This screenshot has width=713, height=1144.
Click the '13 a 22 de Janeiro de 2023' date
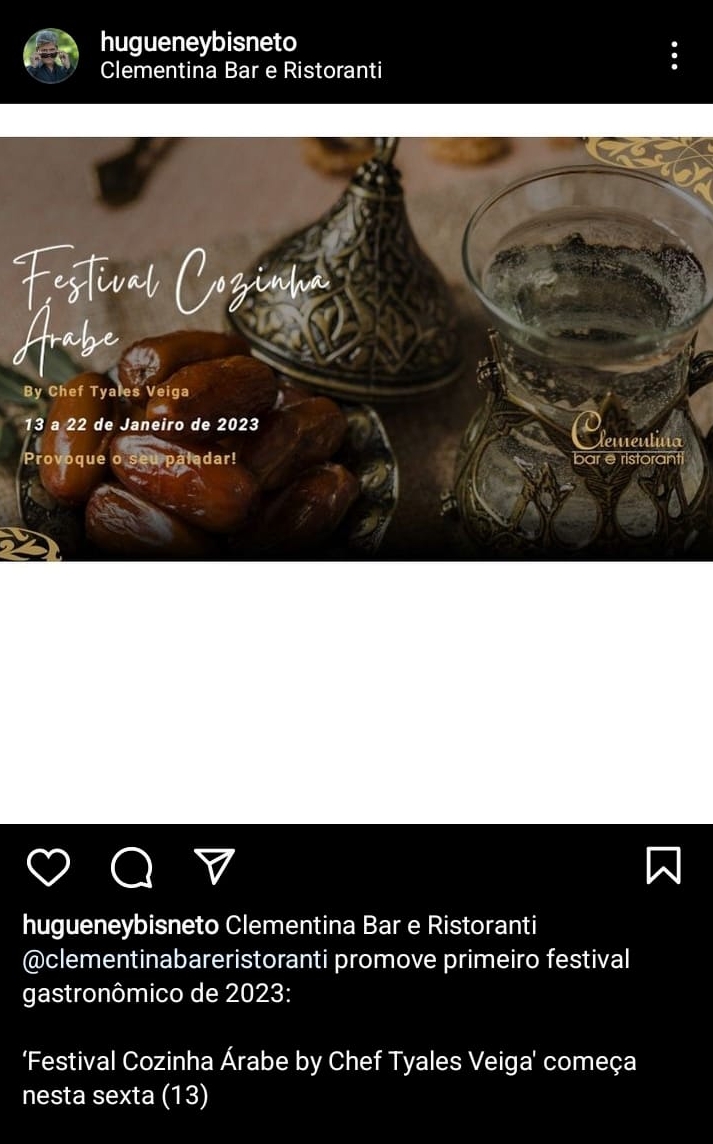pyautogui.click(x=142, y=425)
